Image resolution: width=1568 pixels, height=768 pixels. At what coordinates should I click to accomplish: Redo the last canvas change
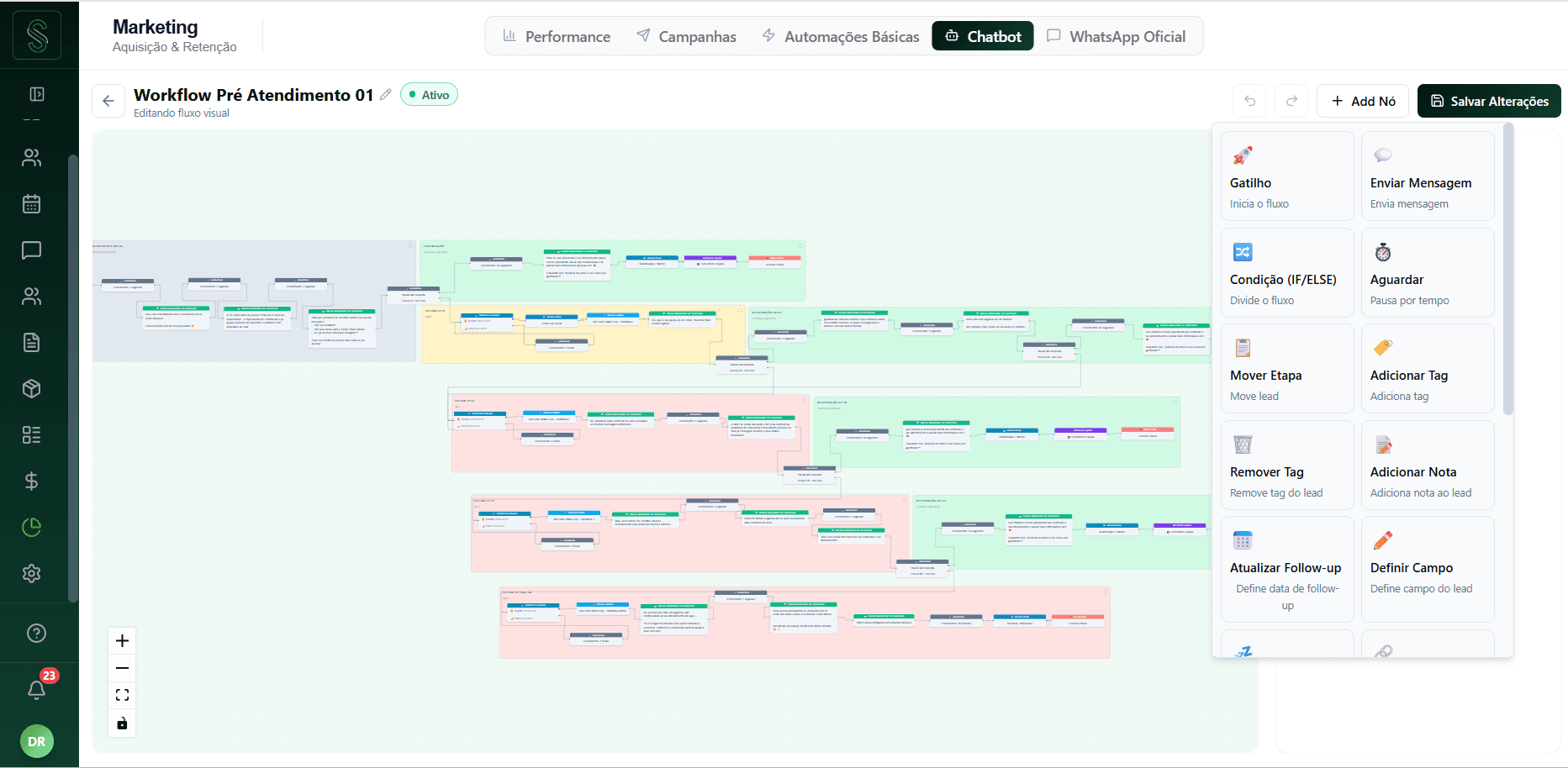coord(1291,101)
